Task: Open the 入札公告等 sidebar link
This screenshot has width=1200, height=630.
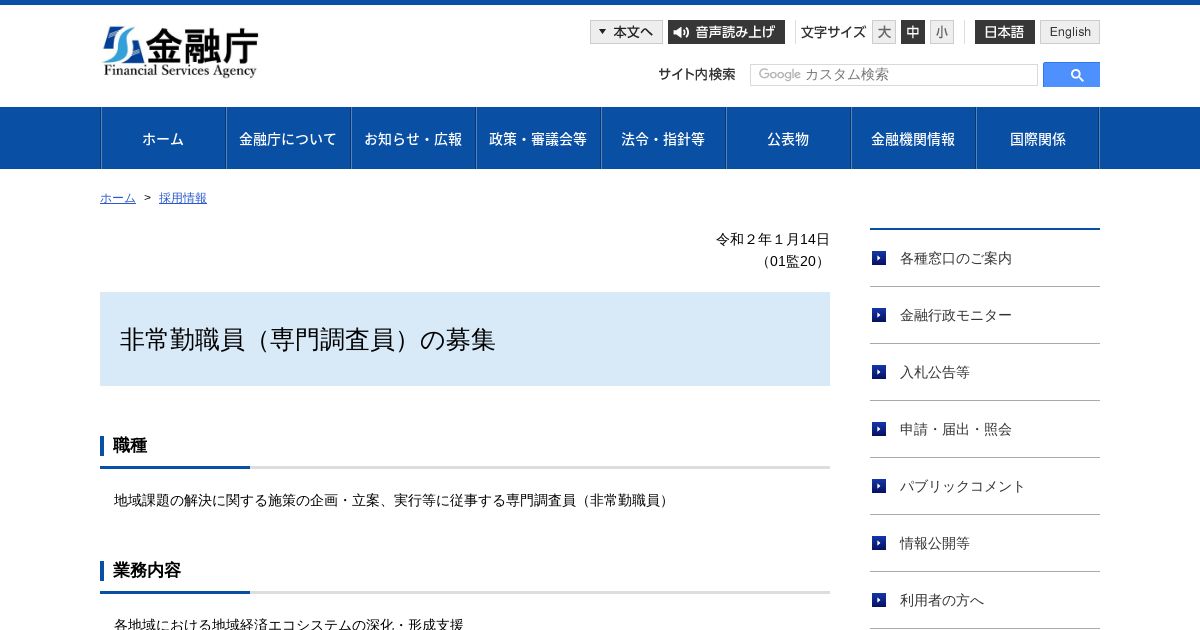Action: coord(935,372)
